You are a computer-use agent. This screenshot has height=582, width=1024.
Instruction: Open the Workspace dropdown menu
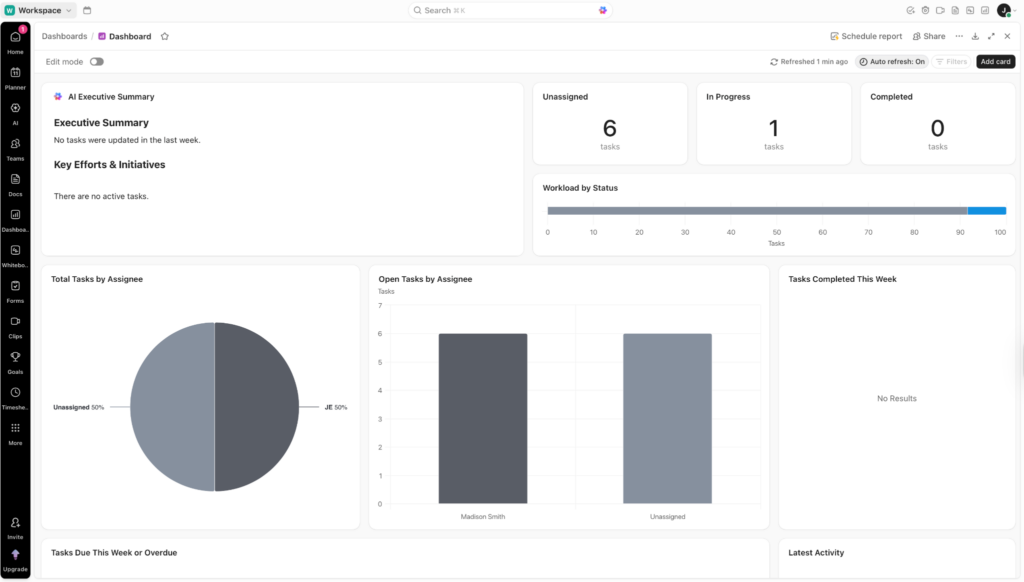click(x=40, y=10)
